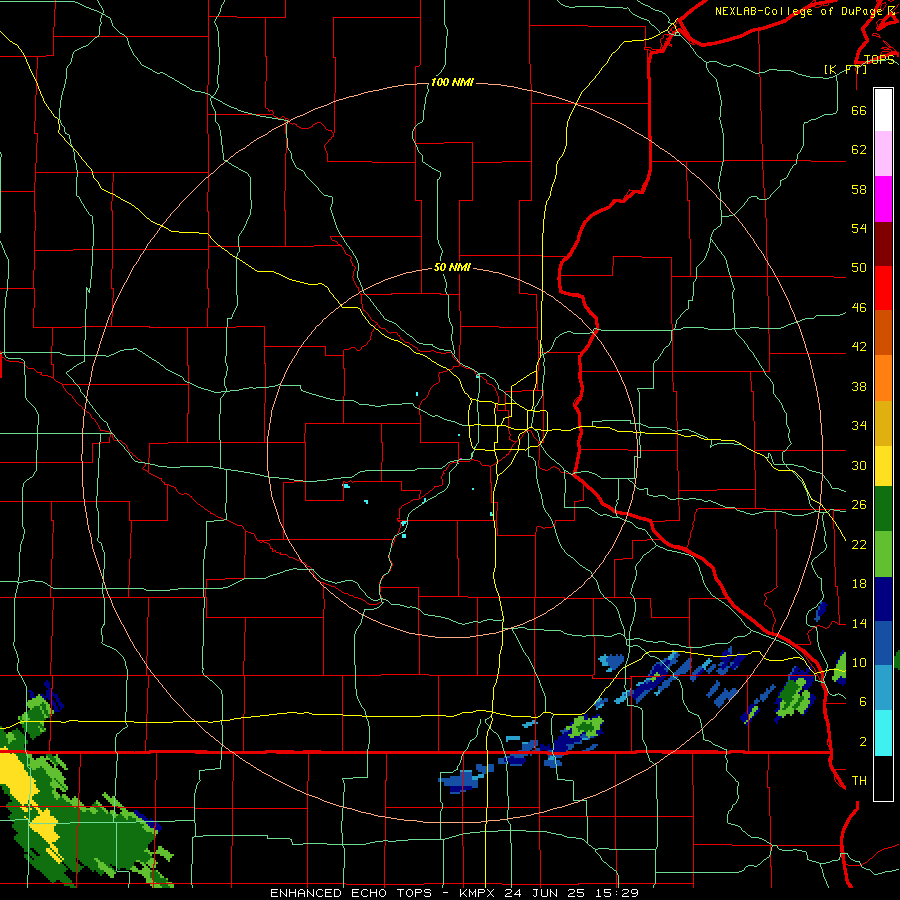Click the 'ENHANCED ECHO TOPS' caption text

click(x=351, y=893)
